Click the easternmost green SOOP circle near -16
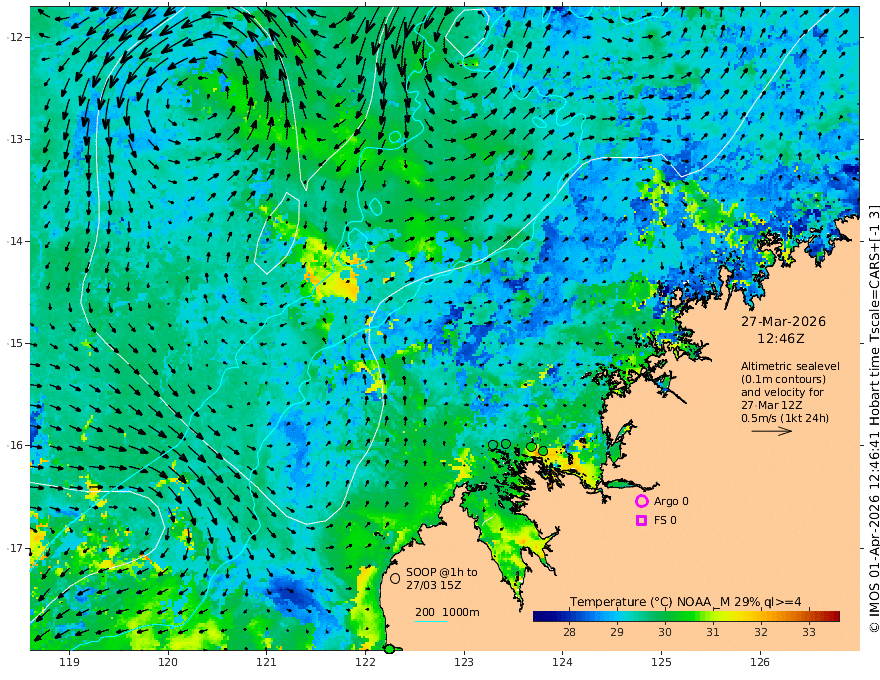880x680 pixels. pyautogui.click(x=543, y=451)
